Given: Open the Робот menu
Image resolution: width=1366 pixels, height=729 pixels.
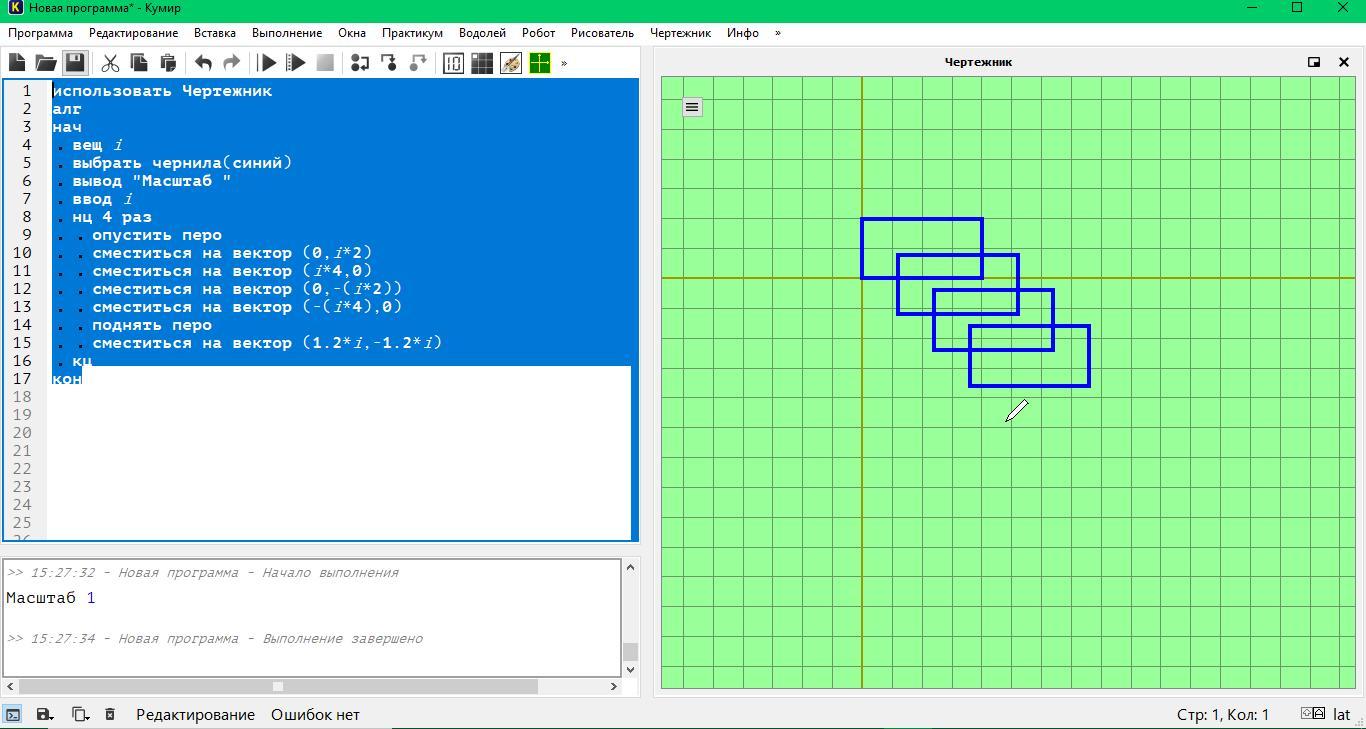Looking at the screenshot, I should [538, 33].
